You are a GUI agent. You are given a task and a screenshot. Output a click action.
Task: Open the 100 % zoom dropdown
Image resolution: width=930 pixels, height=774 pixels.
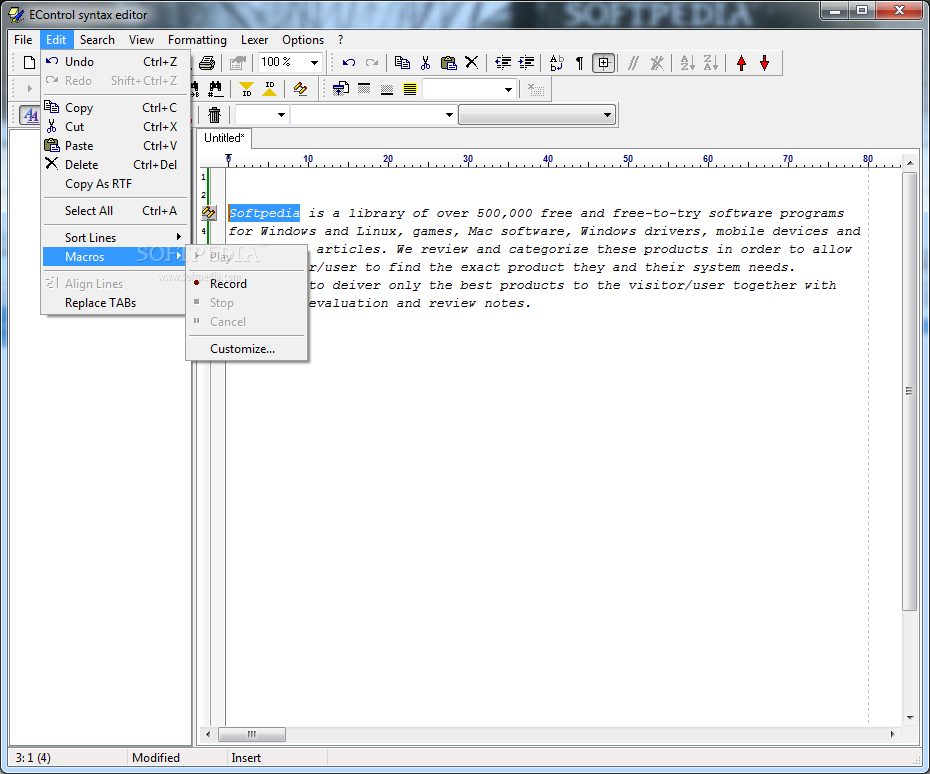(314, 62)
